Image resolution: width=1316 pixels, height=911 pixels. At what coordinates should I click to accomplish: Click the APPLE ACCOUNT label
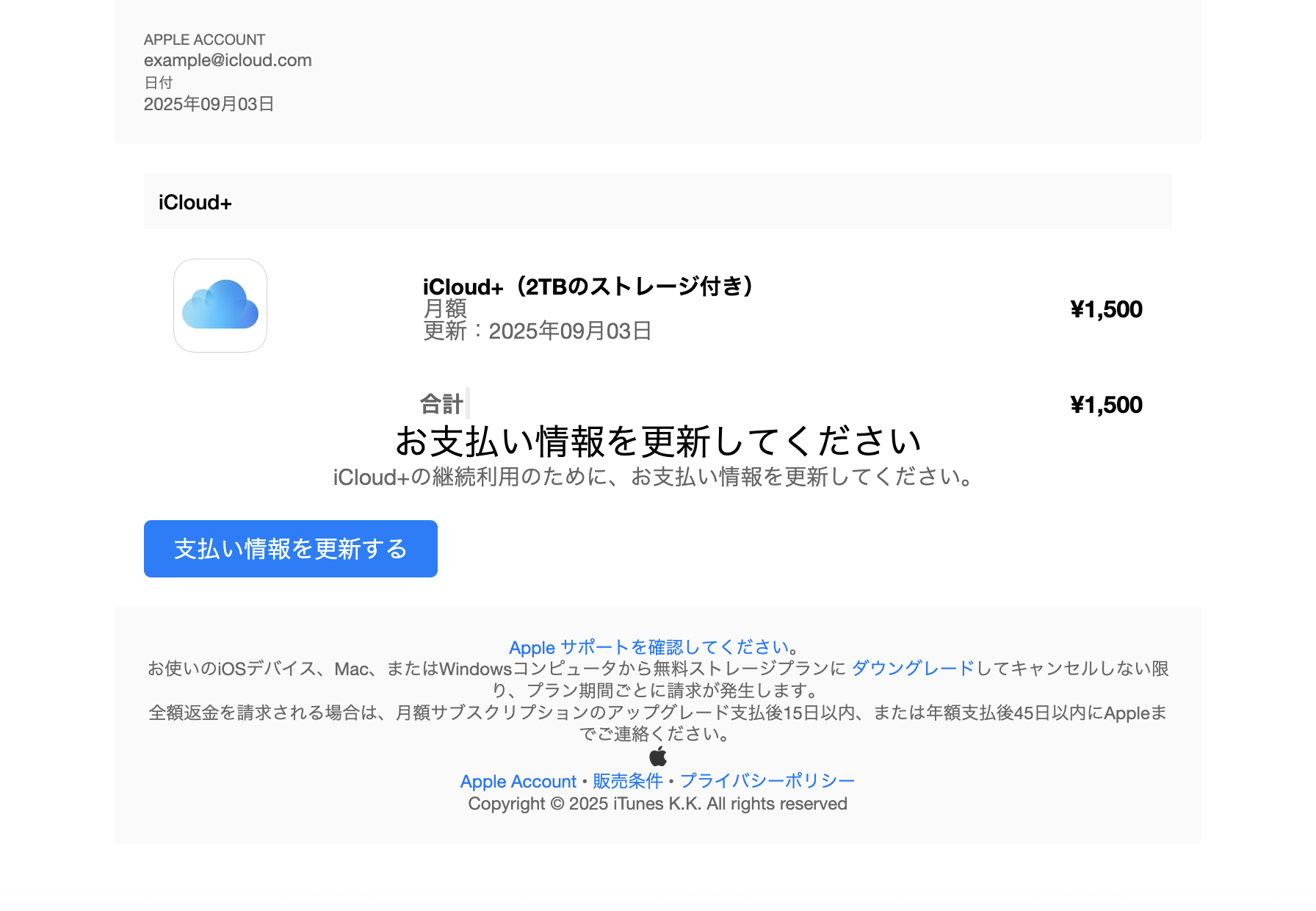tap(204, 40)
